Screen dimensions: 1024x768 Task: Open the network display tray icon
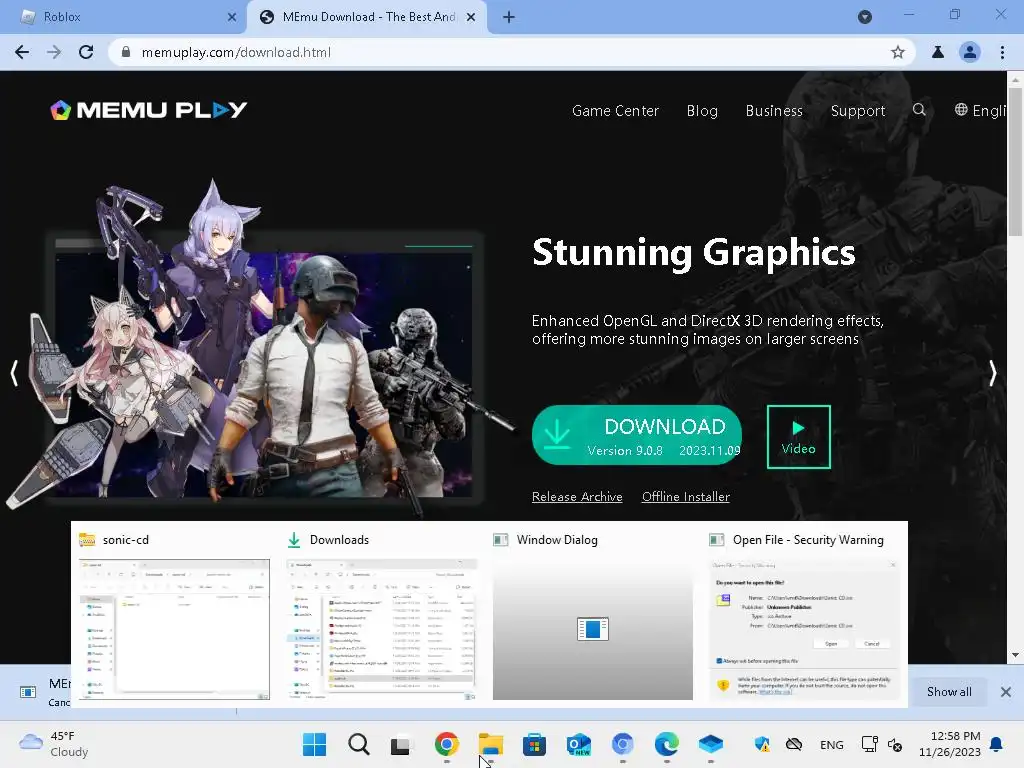pos(870,744)
